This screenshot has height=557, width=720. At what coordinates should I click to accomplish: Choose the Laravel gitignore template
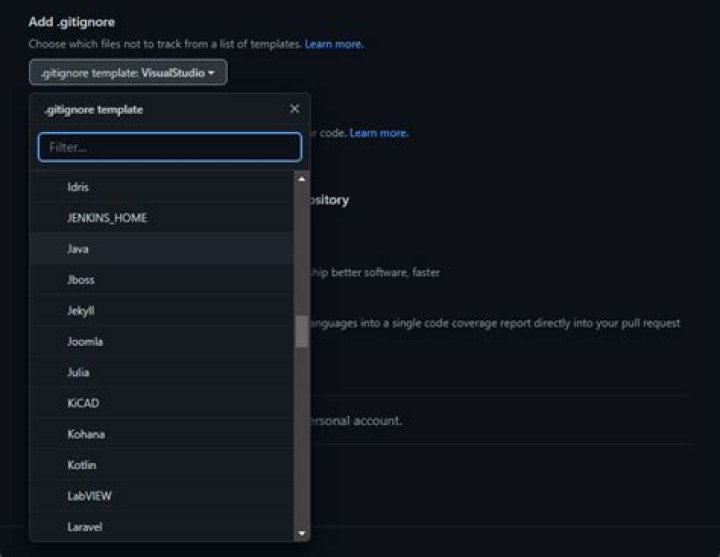click(84, 526)
